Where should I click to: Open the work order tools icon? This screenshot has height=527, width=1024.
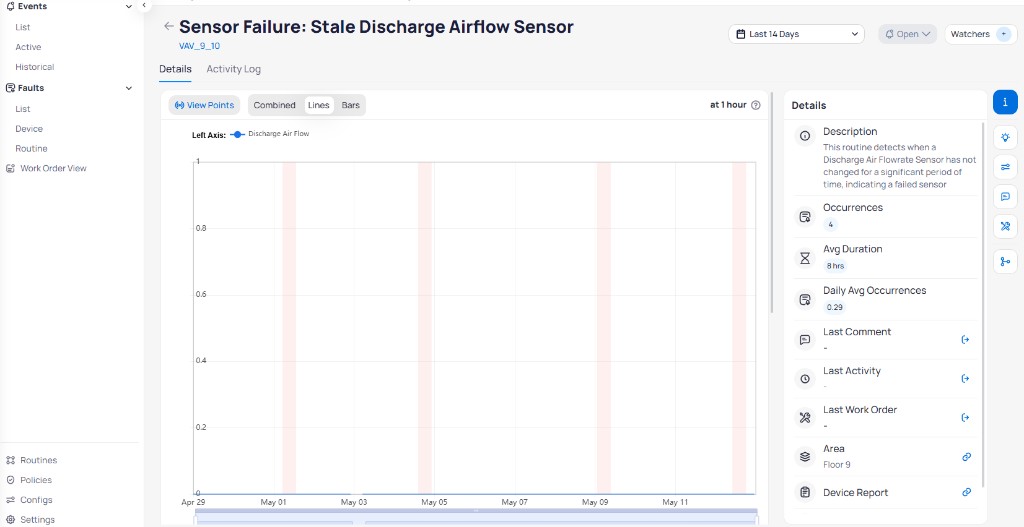point(1005,226)
